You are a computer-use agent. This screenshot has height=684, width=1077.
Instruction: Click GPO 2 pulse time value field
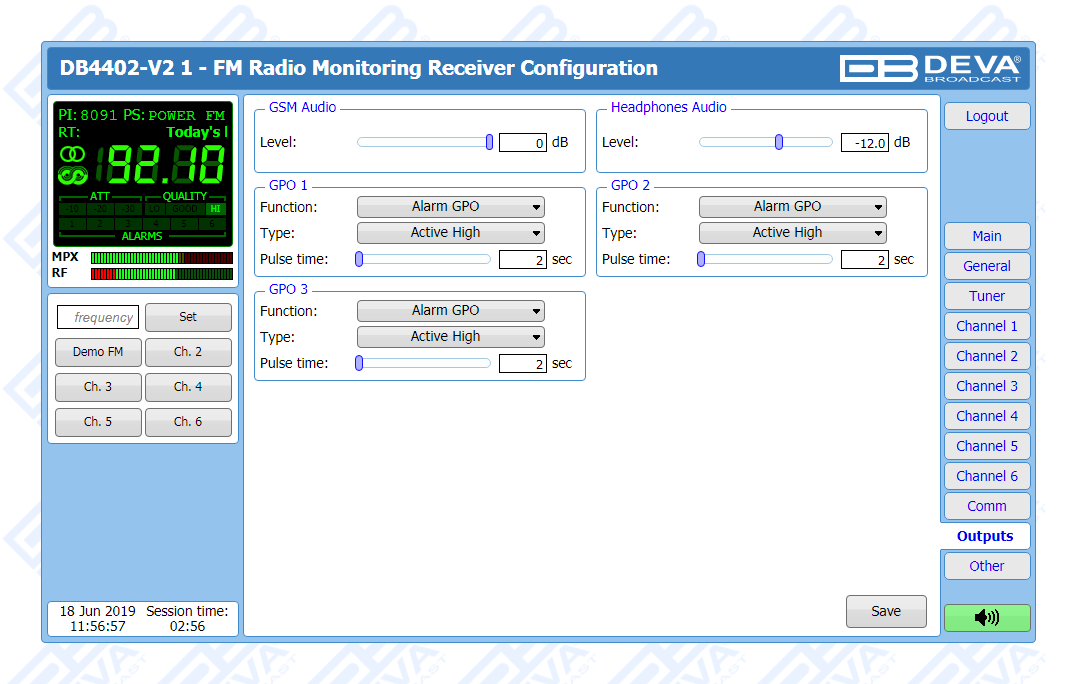coord(864,260)
